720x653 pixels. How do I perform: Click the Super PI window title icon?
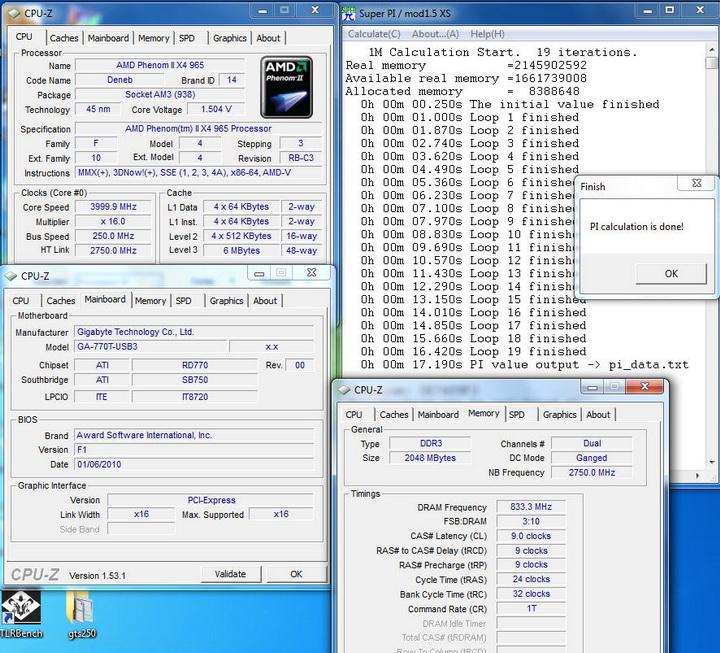click(349, 13)
